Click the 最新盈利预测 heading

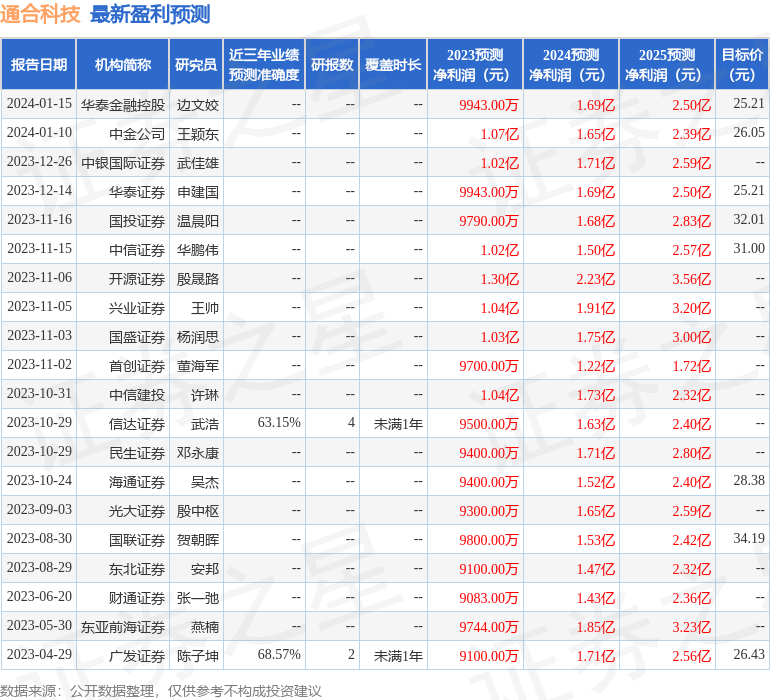point(150,14)
